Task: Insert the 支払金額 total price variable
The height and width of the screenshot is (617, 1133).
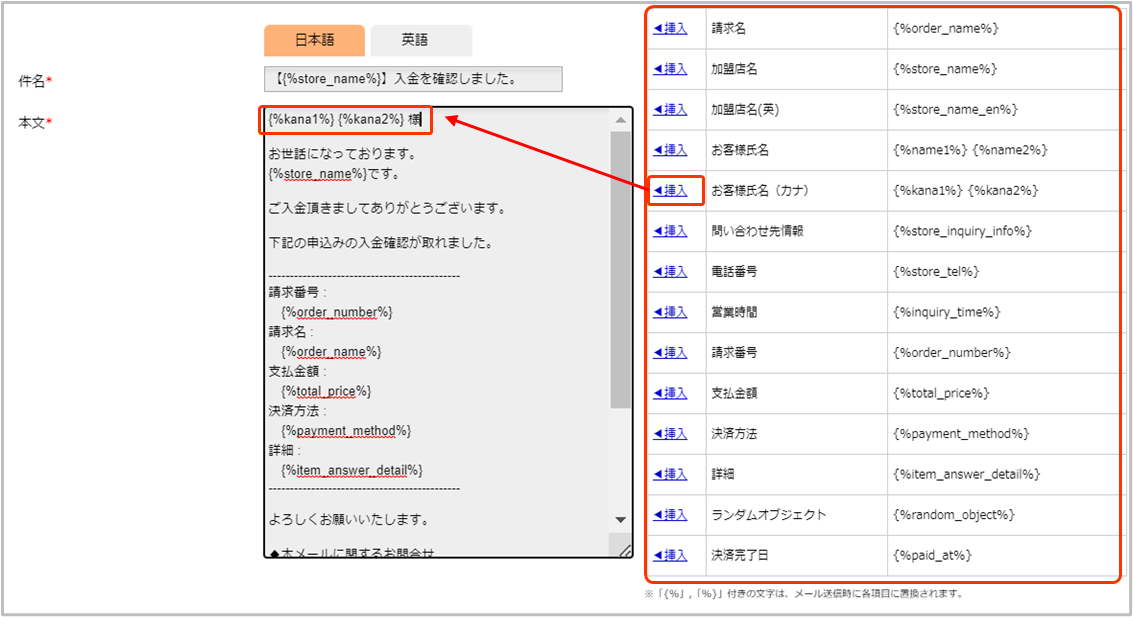Action: point(670,393)
